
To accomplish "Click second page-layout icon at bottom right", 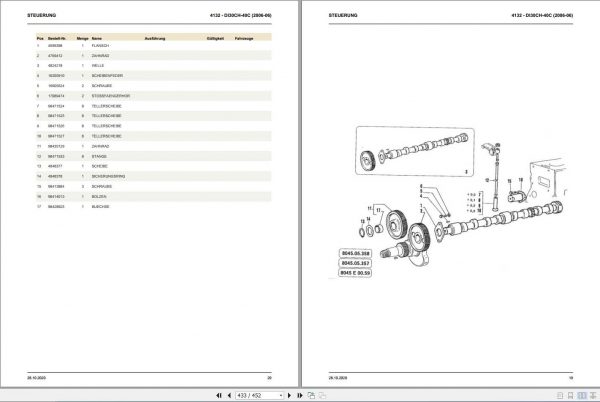I will (571, 395).
